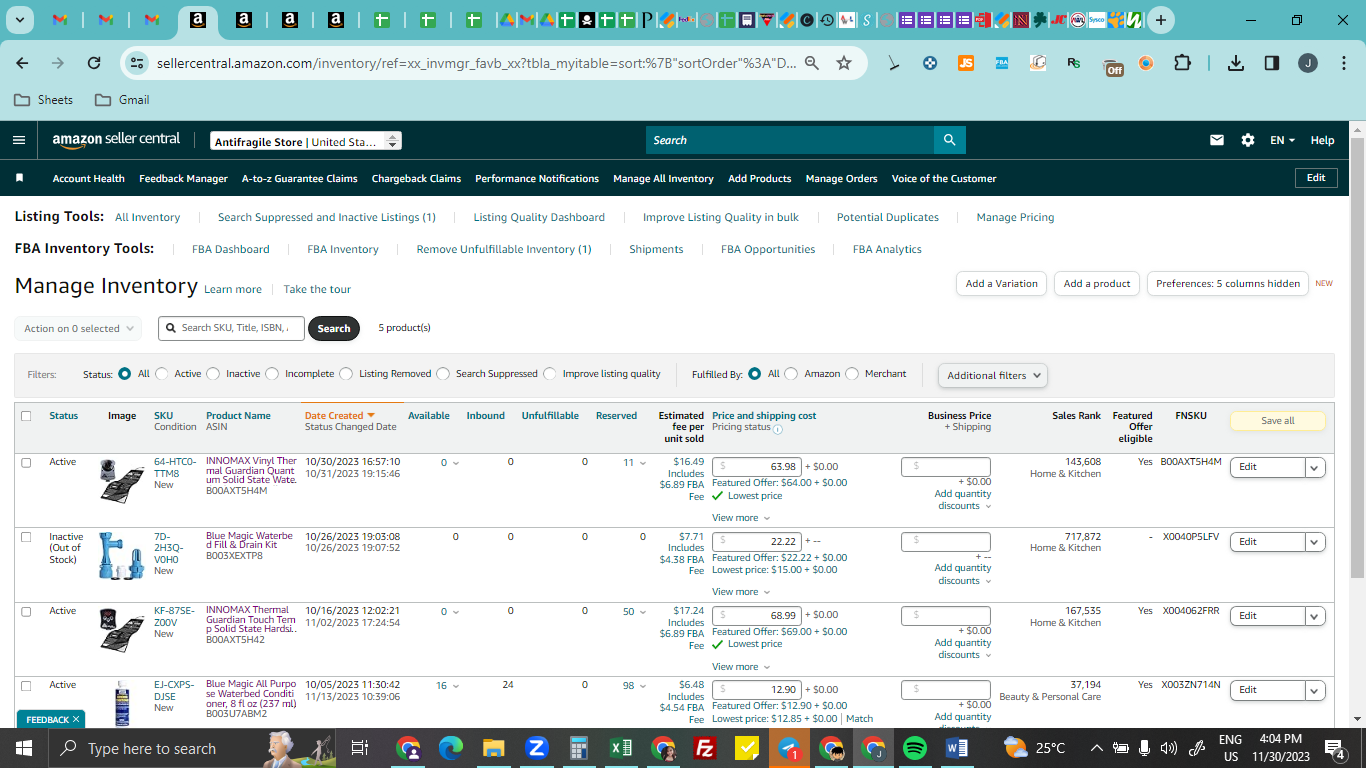
Task: Open the settings gear icon
Action: tap(1248, 140)
